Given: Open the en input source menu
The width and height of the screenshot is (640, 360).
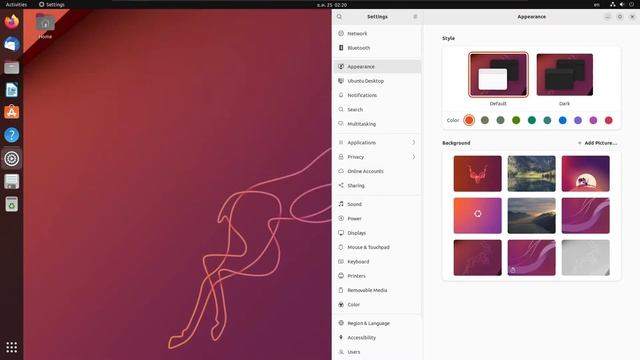Looking at the screenshot, I should click(x=597, y=4).
